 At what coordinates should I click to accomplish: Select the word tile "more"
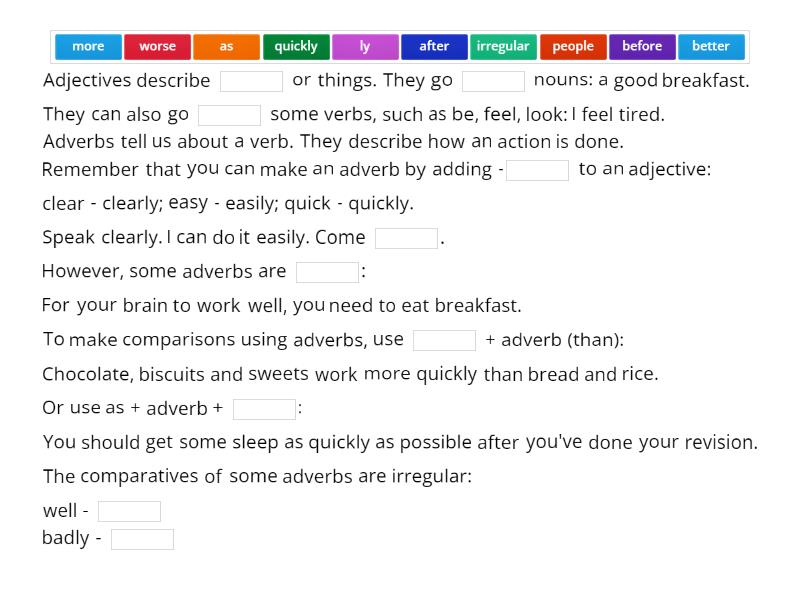tap(88, 46)
